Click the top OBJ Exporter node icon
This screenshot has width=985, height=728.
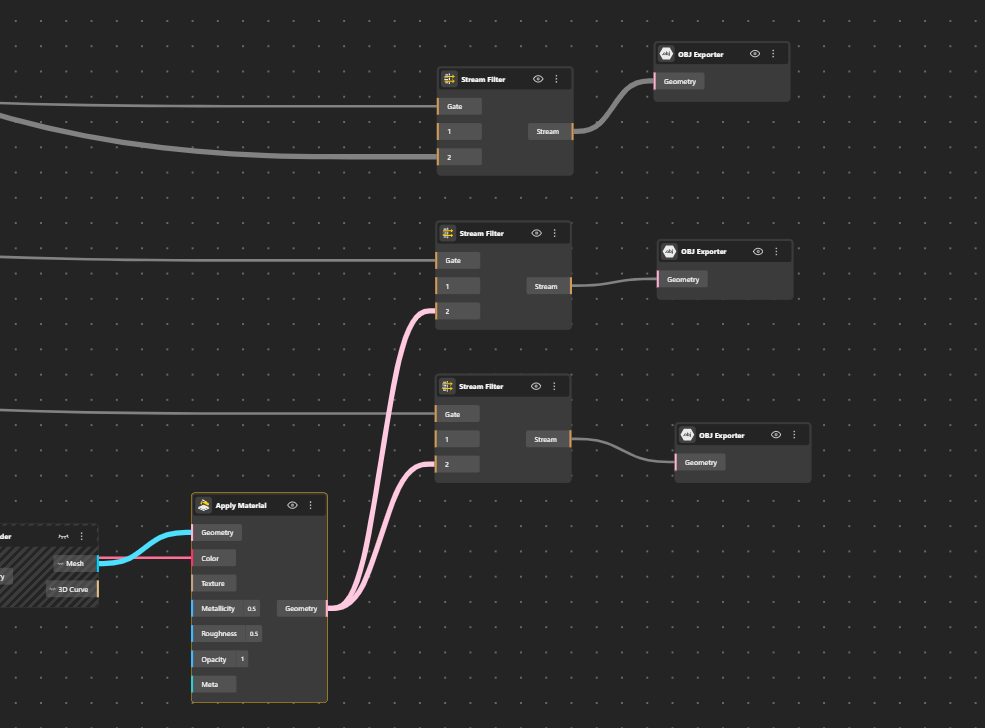[666, 54]
